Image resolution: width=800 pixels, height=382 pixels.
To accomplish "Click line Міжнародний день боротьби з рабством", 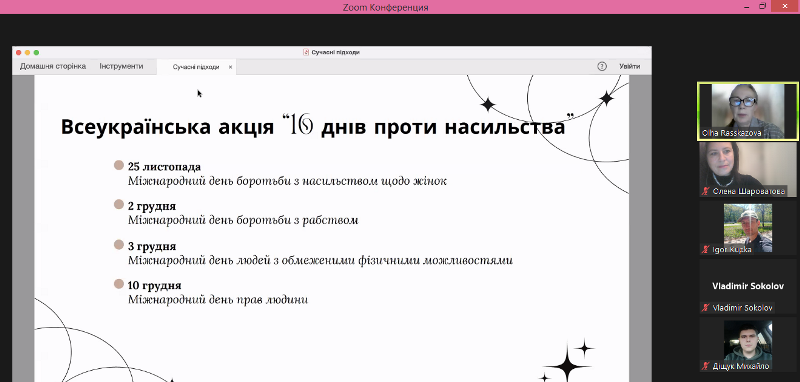I will (x=243, y=220).
